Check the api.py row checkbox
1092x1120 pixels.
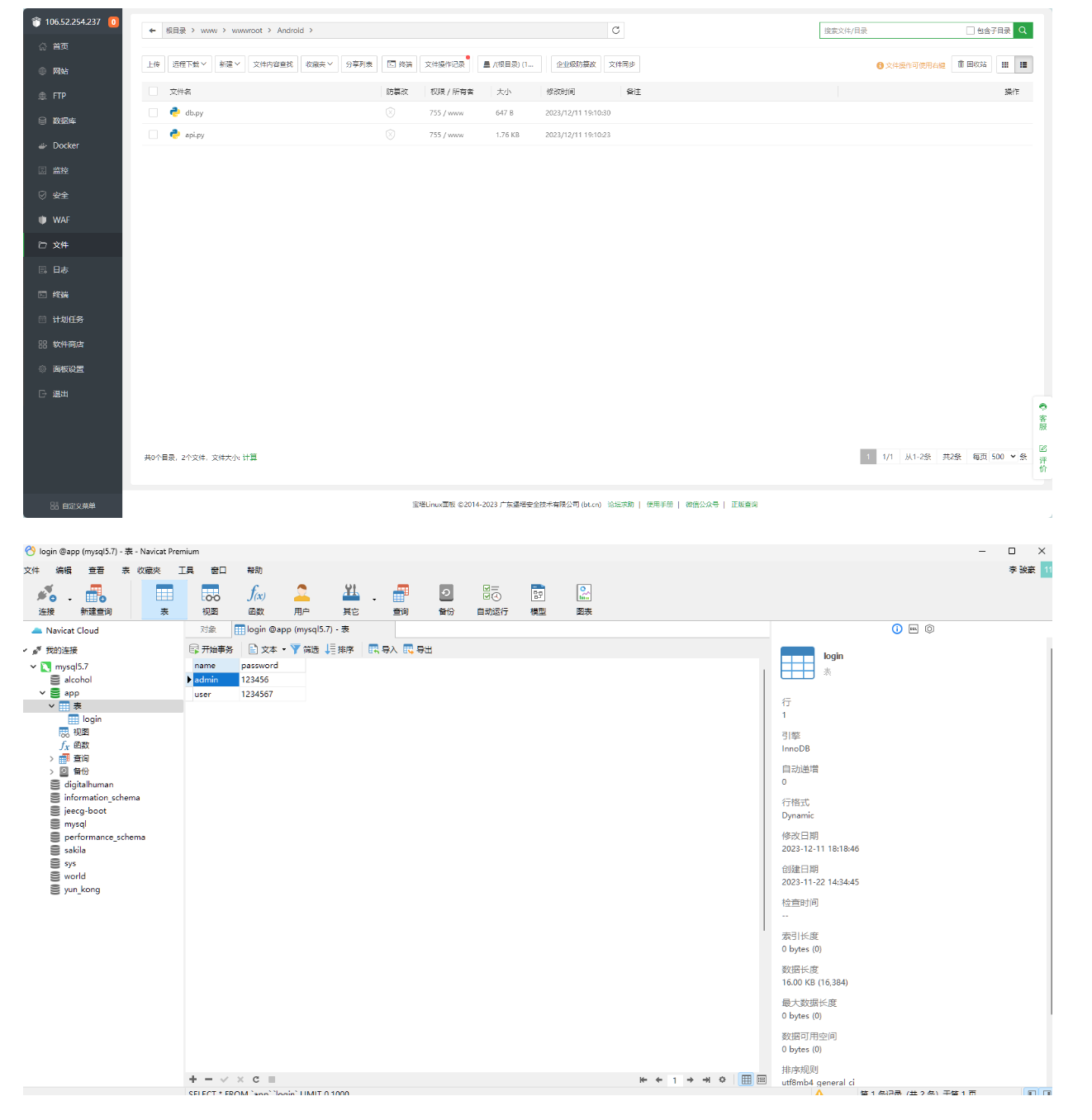click(x=153, y=135)
